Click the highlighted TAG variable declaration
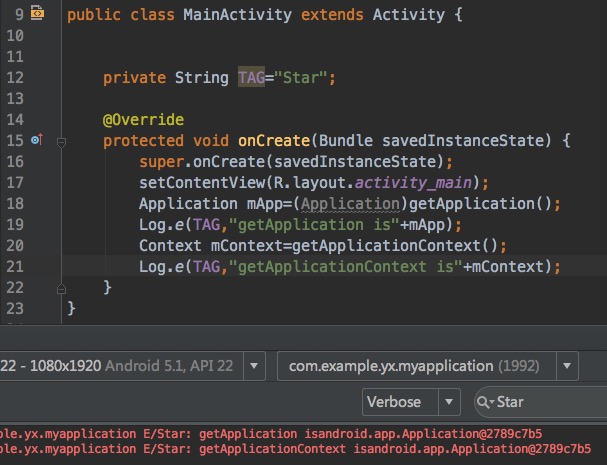Viewport: 607px width, 465px height. [x=252, y=78]
